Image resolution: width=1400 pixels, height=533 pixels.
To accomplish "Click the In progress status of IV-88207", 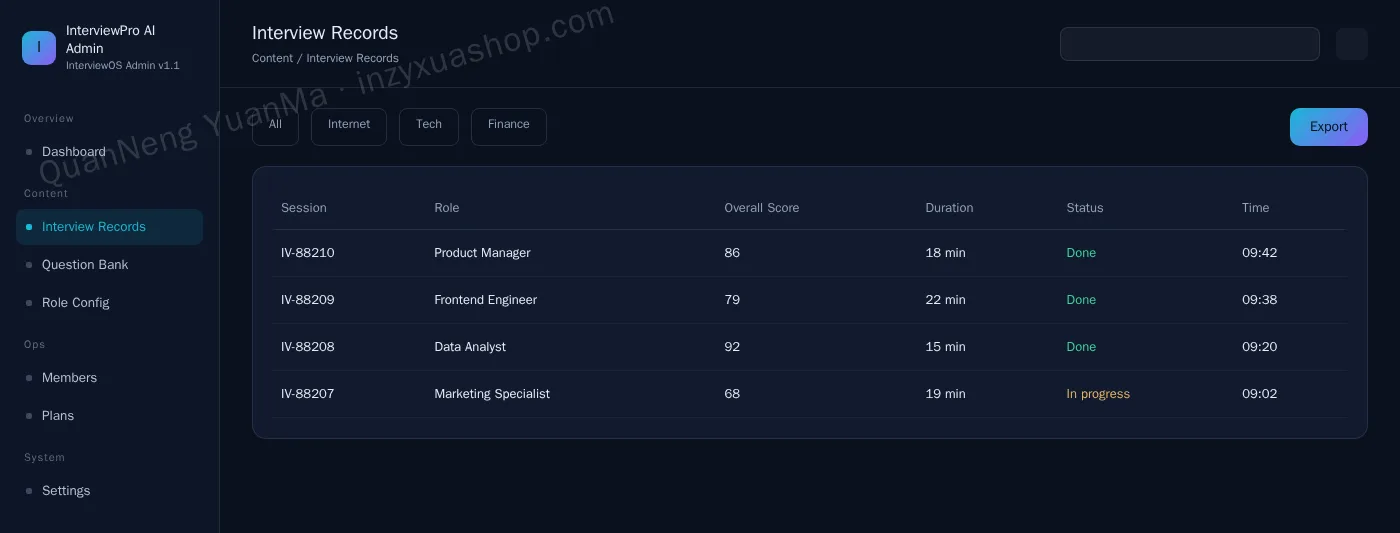I will click(1098, 394).
